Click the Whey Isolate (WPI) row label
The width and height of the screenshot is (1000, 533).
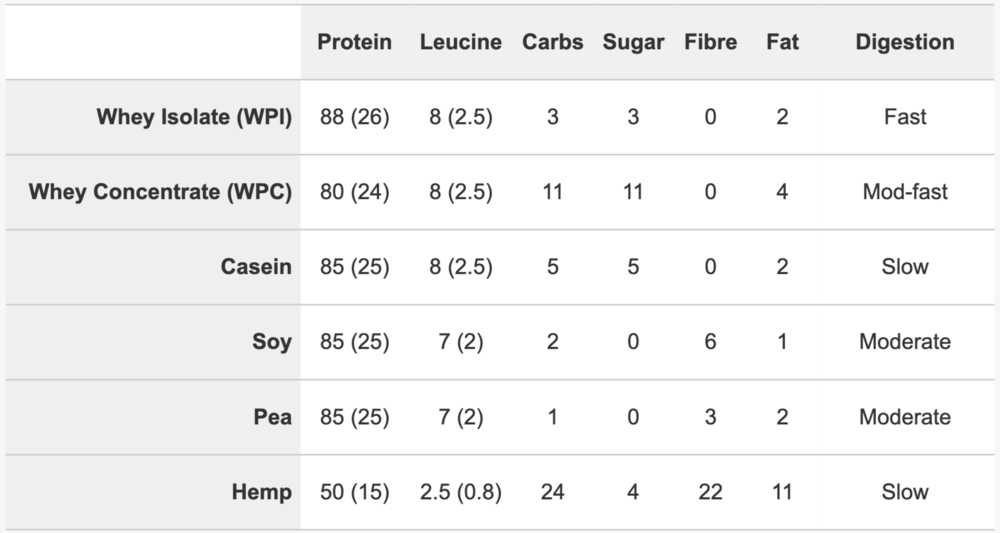pyautogui.click(x=194, y=117)
